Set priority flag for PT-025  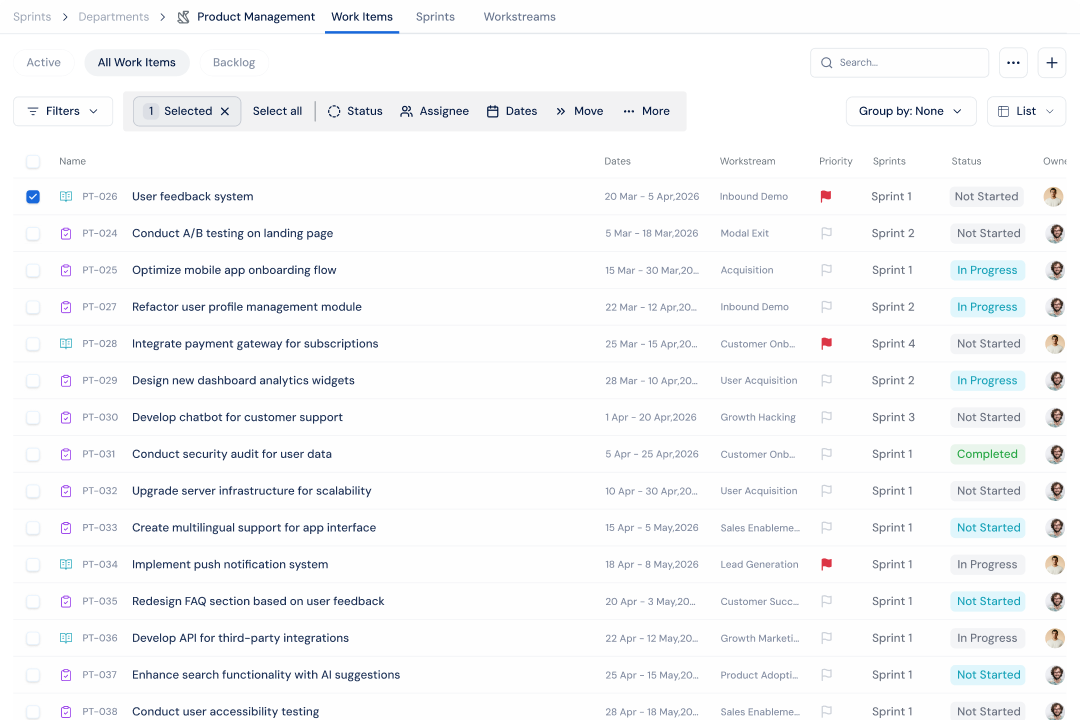tap(826, 270)
